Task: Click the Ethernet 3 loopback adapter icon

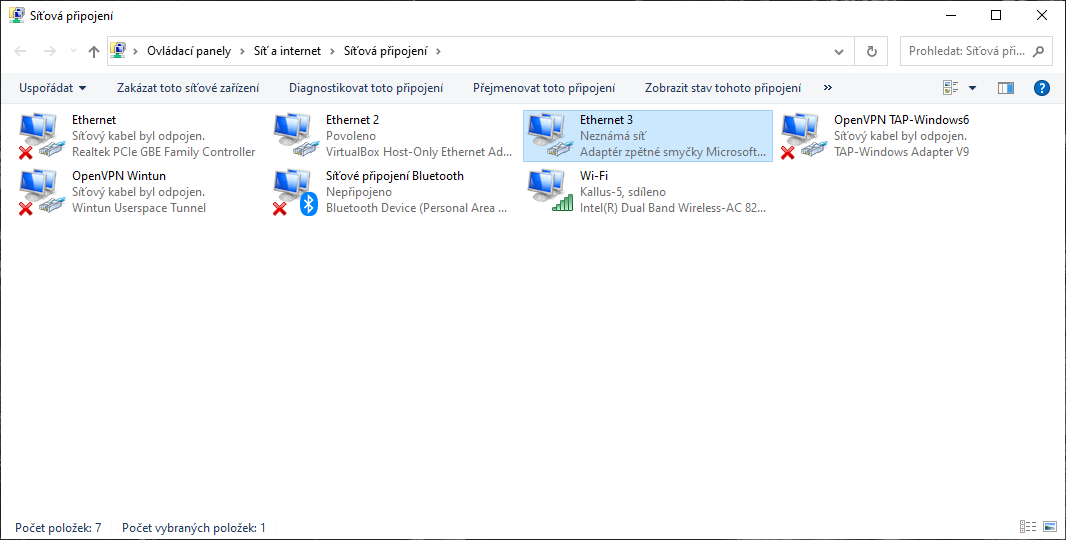Action: coord(549,136)
